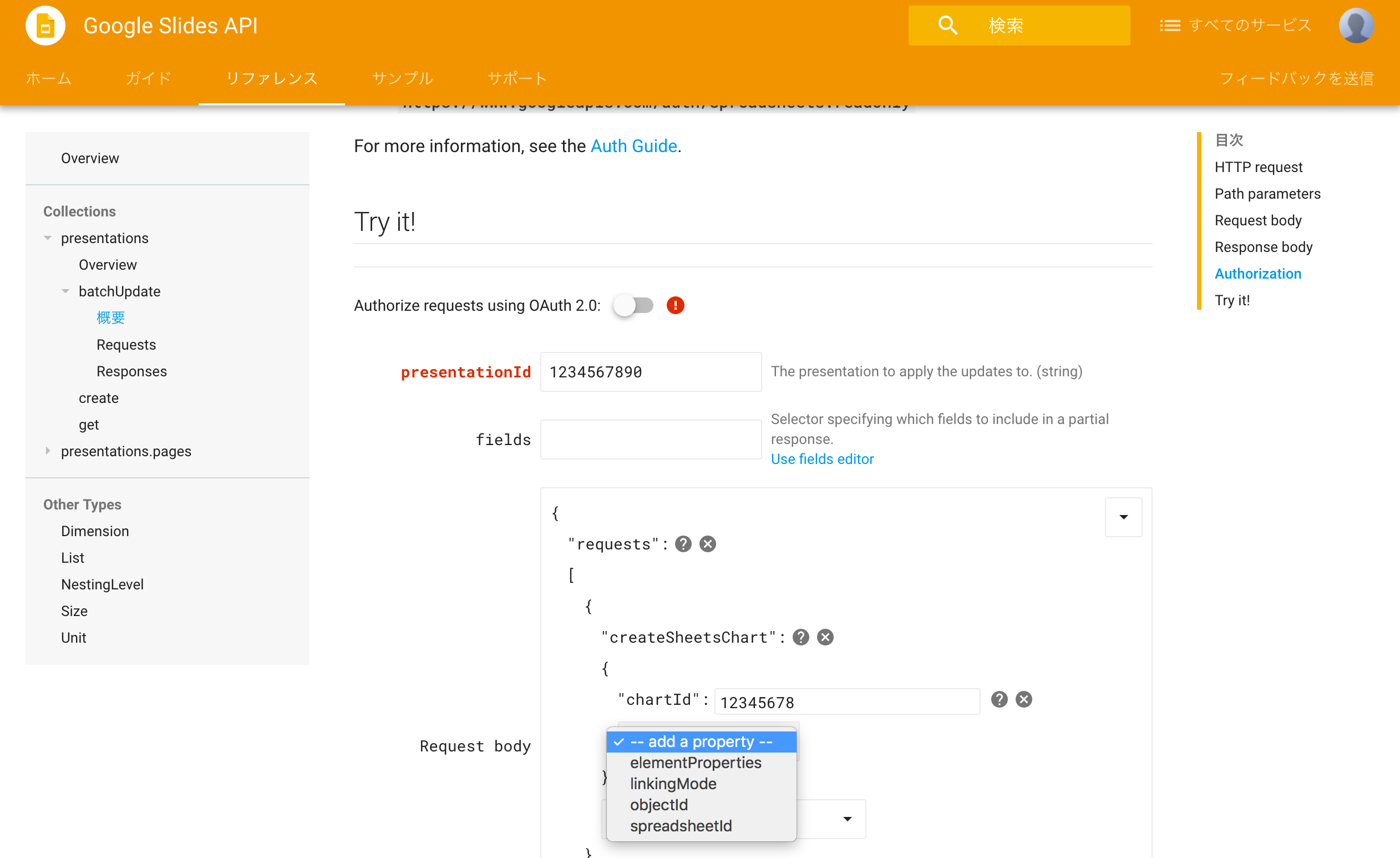Screen dimensions: 1400x858
Task: Open Requests under batchUpdate
Action: click(x=126, y=345)
